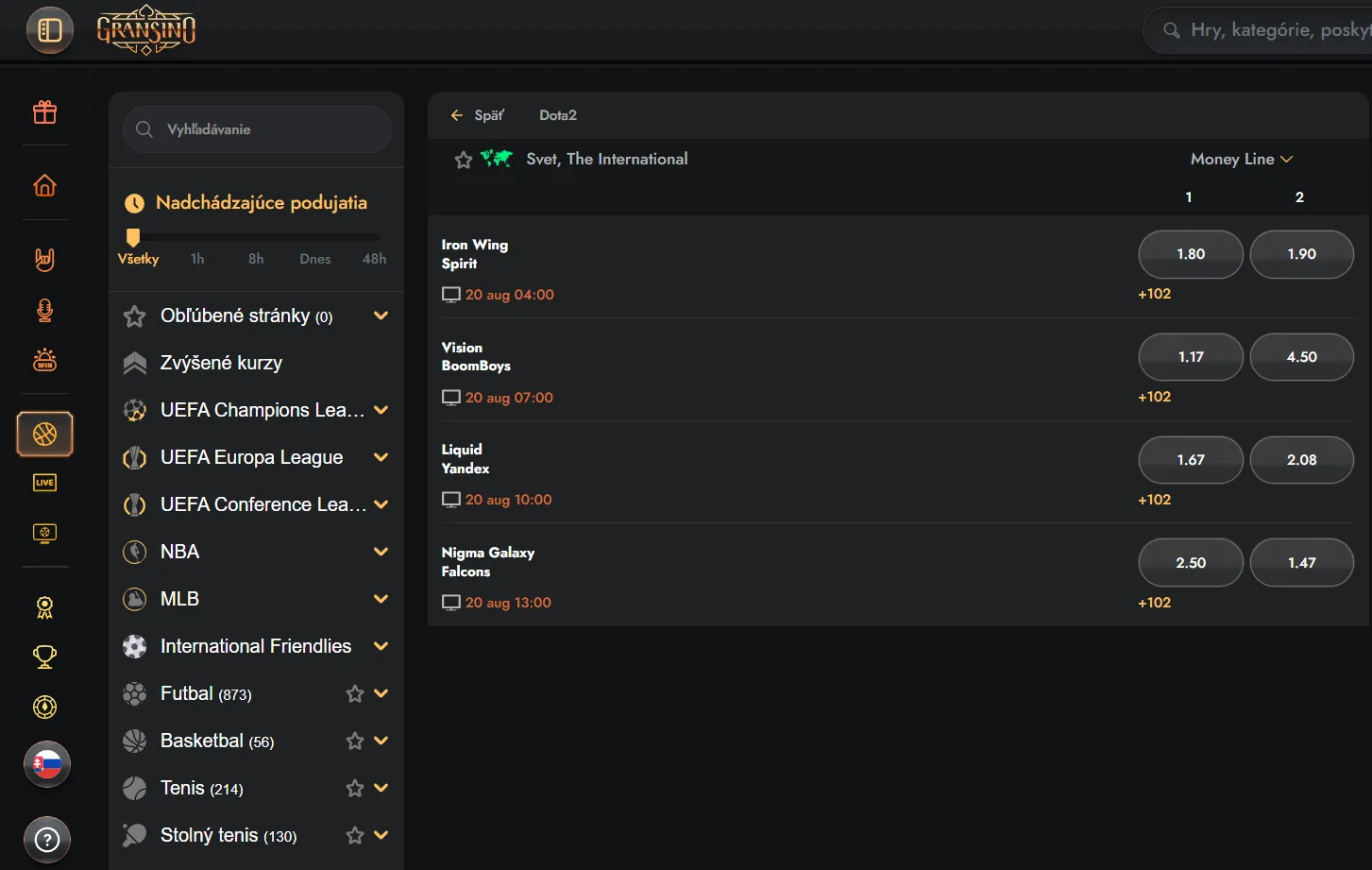Open the trophy tournaments icon

click(44, 657)
